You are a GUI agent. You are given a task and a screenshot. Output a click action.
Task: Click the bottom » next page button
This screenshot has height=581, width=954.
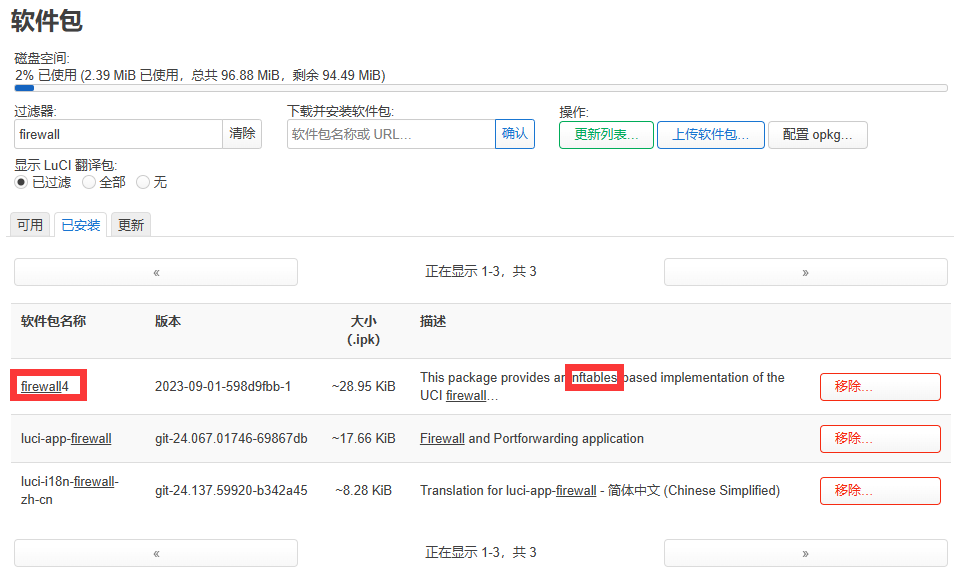click(805, 553)
